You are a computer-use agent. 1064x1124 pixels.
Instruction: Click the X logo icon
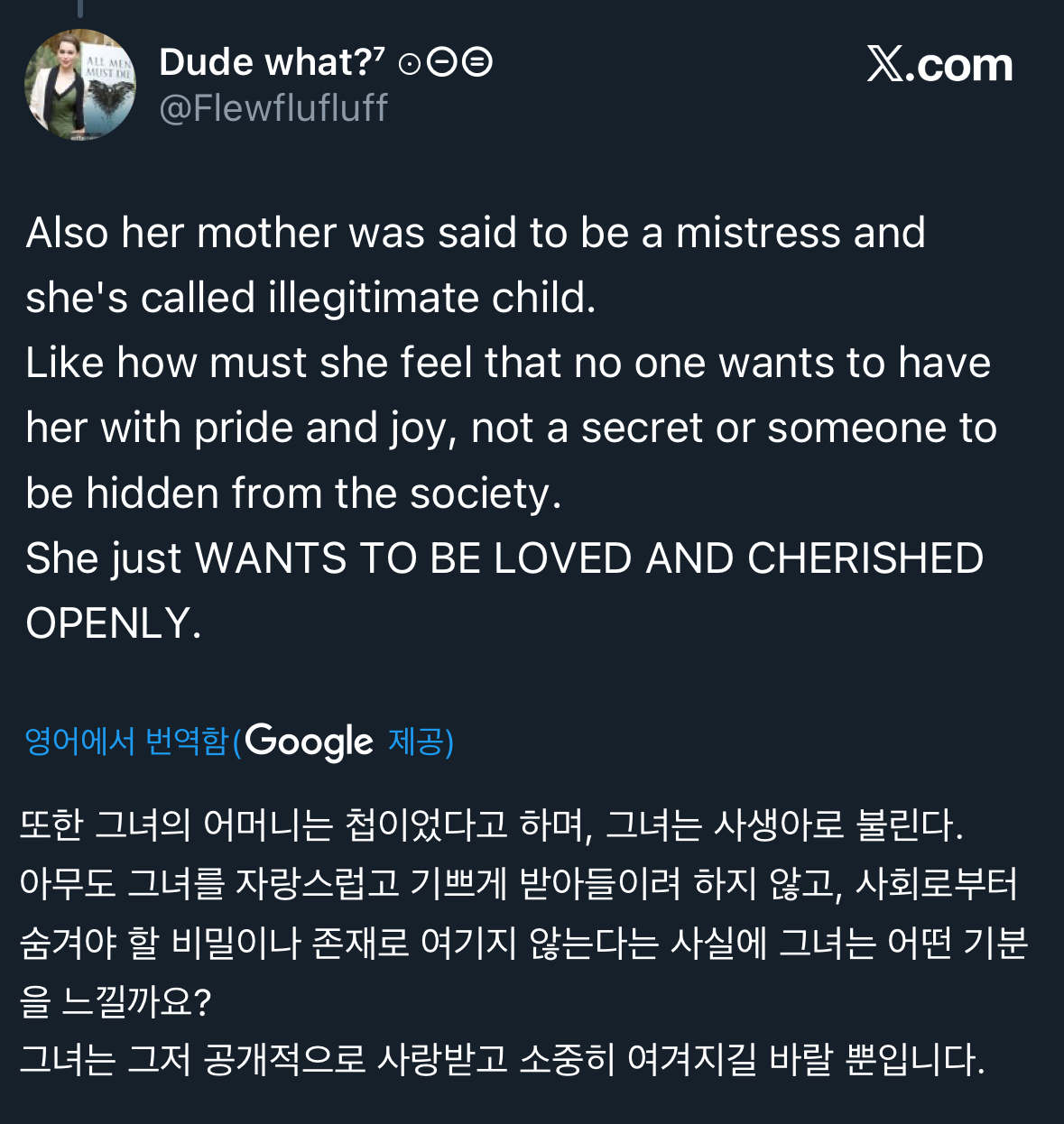(x=884, y=65)
